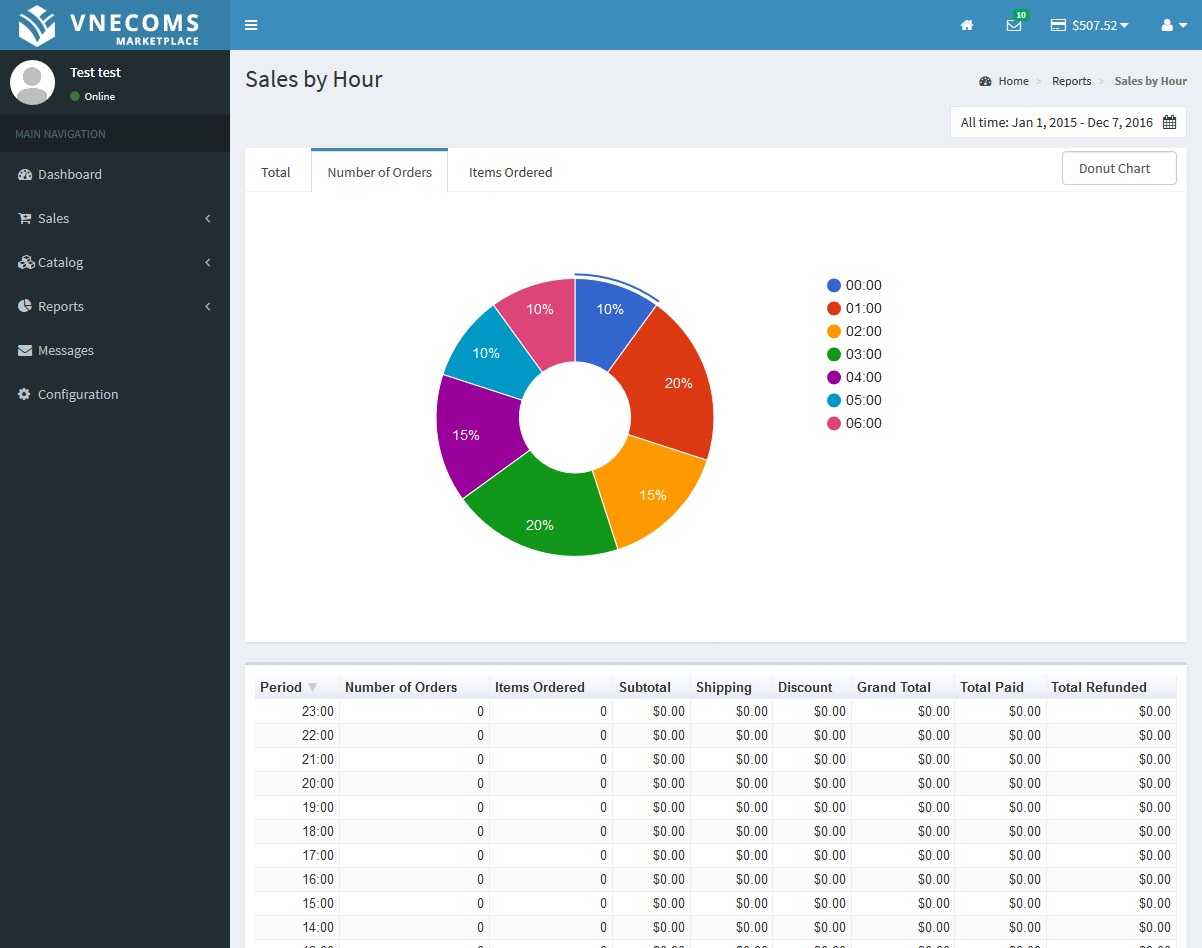This screenshot has height=948, width=1202.
Task: Click the calendar icon in date range
Action: (x=1170, y=122)
